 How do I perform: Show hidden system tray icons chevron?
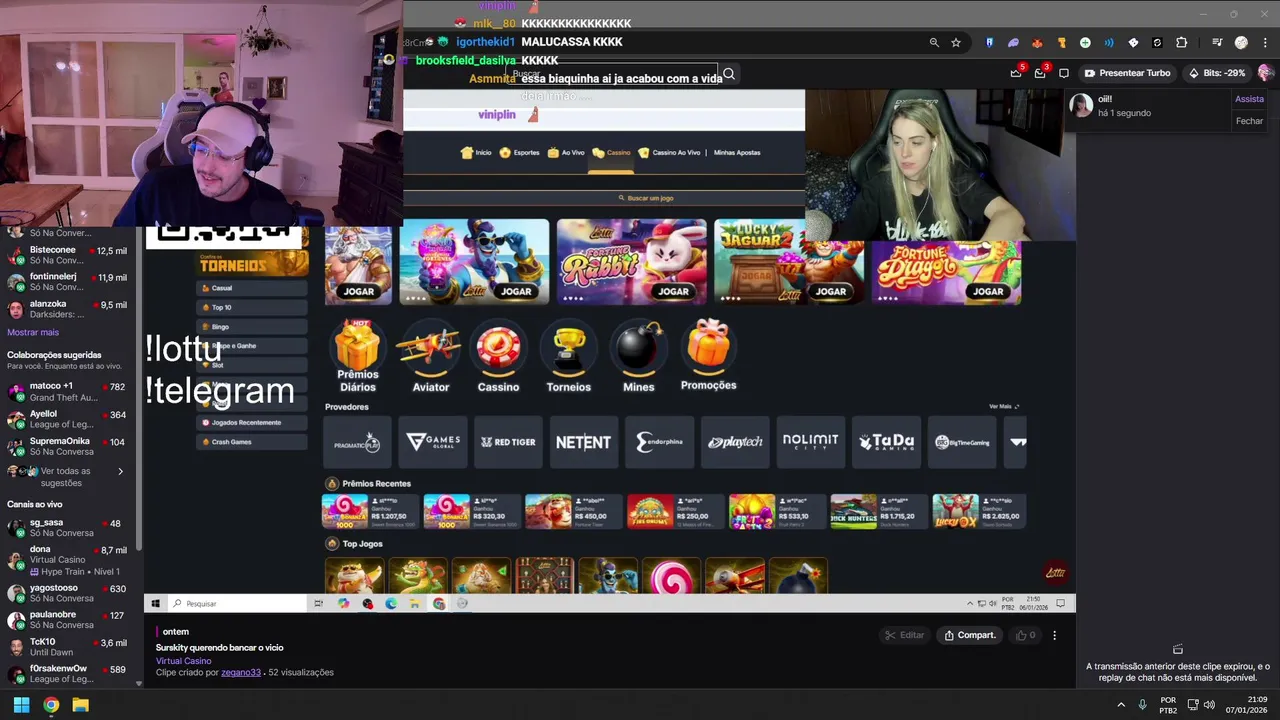pos(1121,705)
